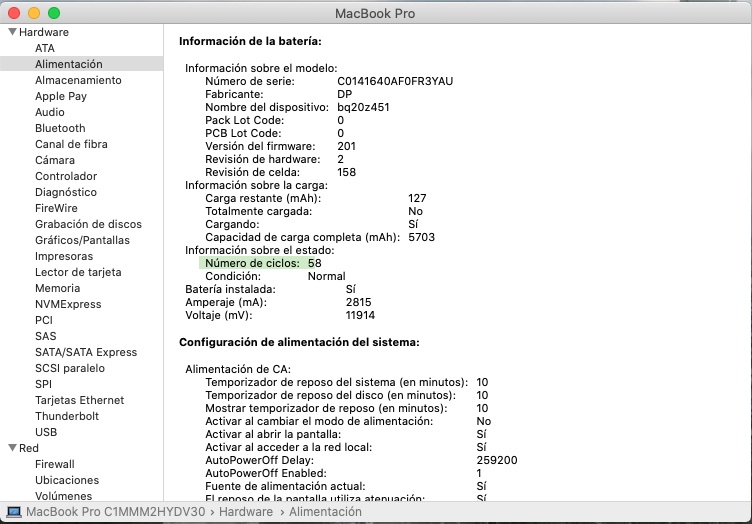Select Tarjetas Ethernet in the sidebar

tap(80, 400)
